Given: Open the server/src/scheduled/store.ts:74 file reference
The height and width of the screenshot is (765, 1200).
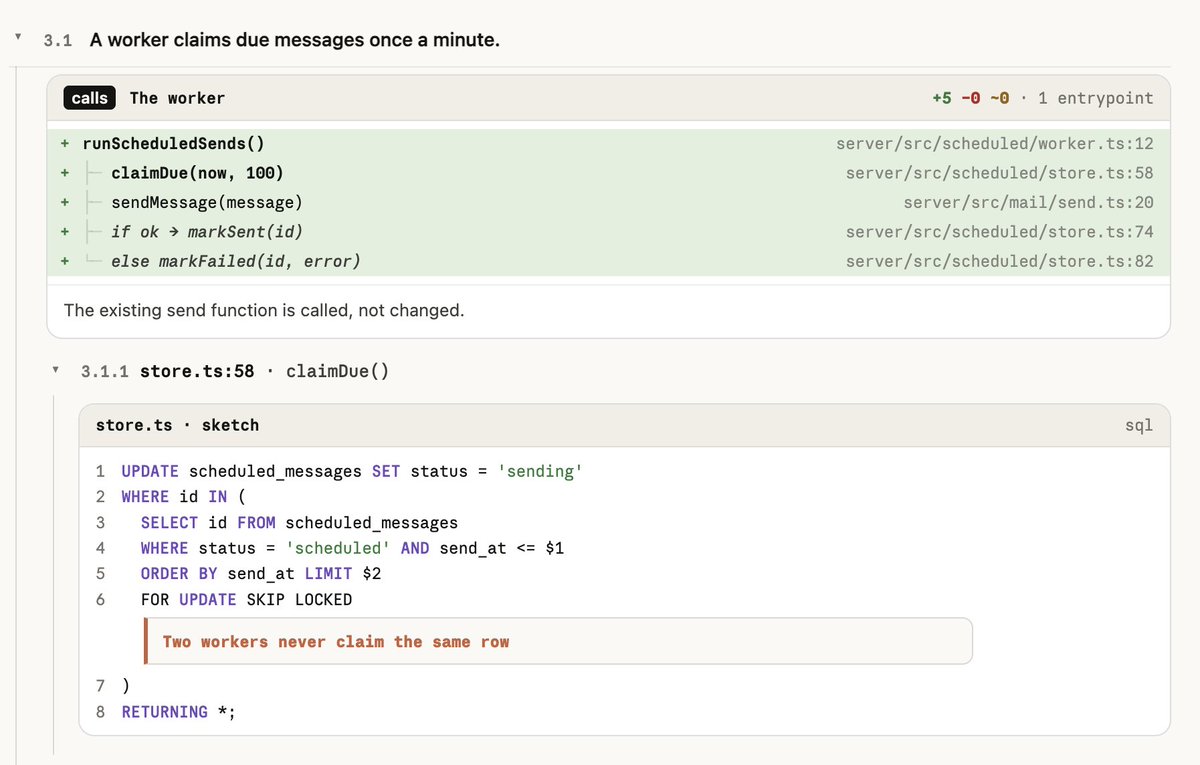Looking at the screenshot, I should click(999, 232).
